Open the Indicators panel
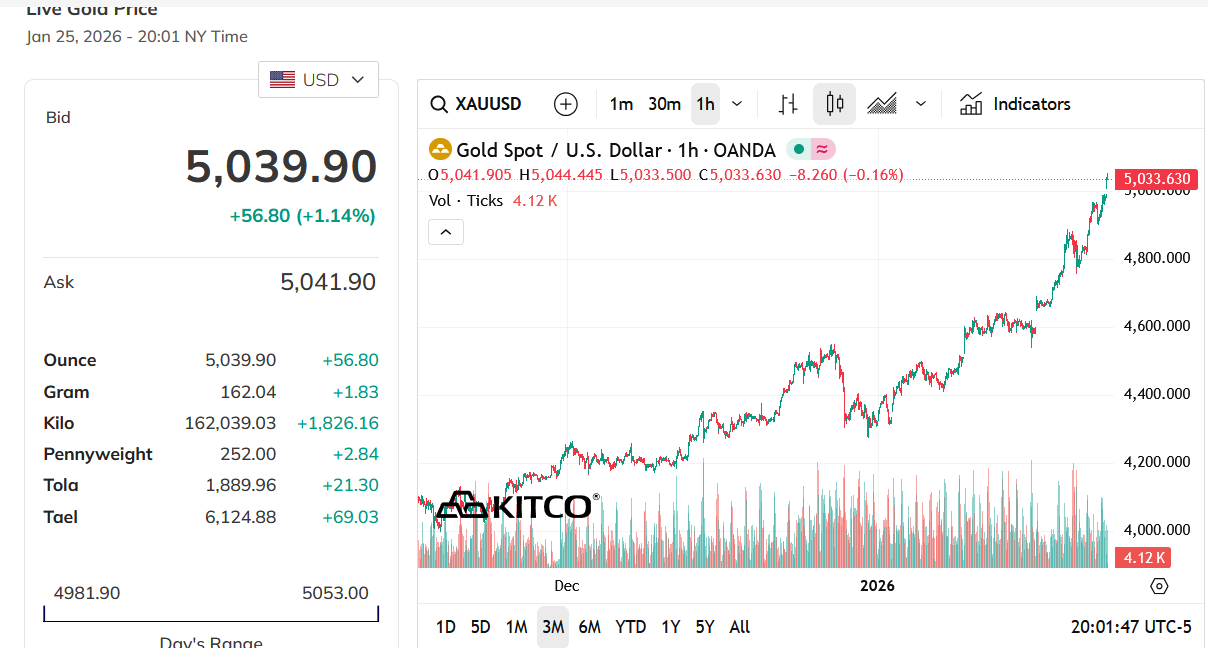The height and width of the screenshot is (648, 1208). click(1015, 104)
